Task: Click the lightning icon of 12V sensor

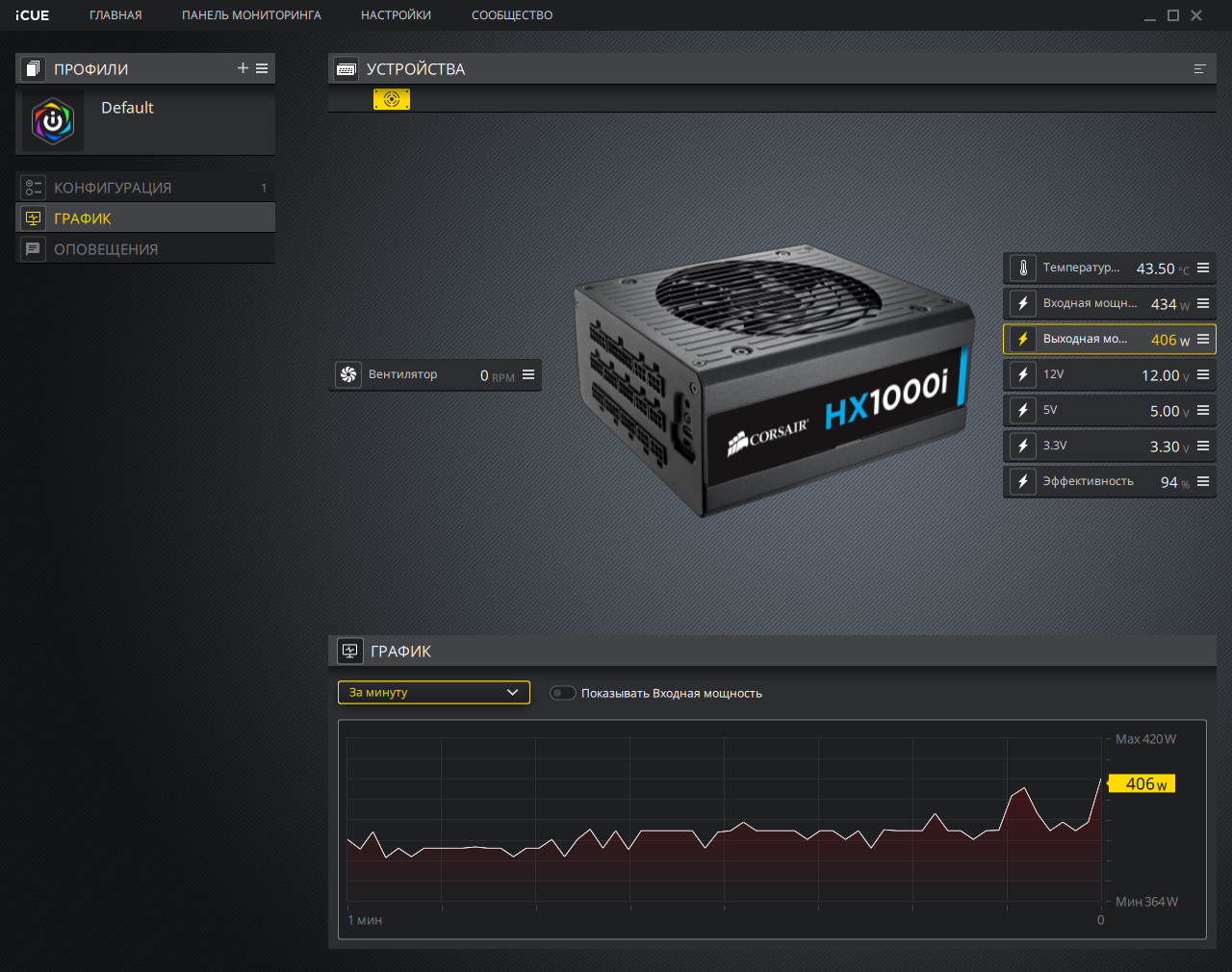Action: (x=1023, y=374)
